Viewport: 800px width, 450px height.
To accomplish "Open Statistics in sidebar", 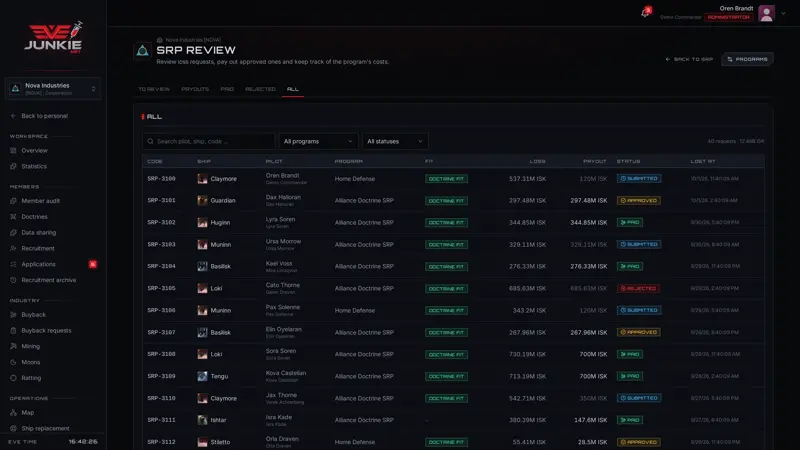I will click(34, 166).
